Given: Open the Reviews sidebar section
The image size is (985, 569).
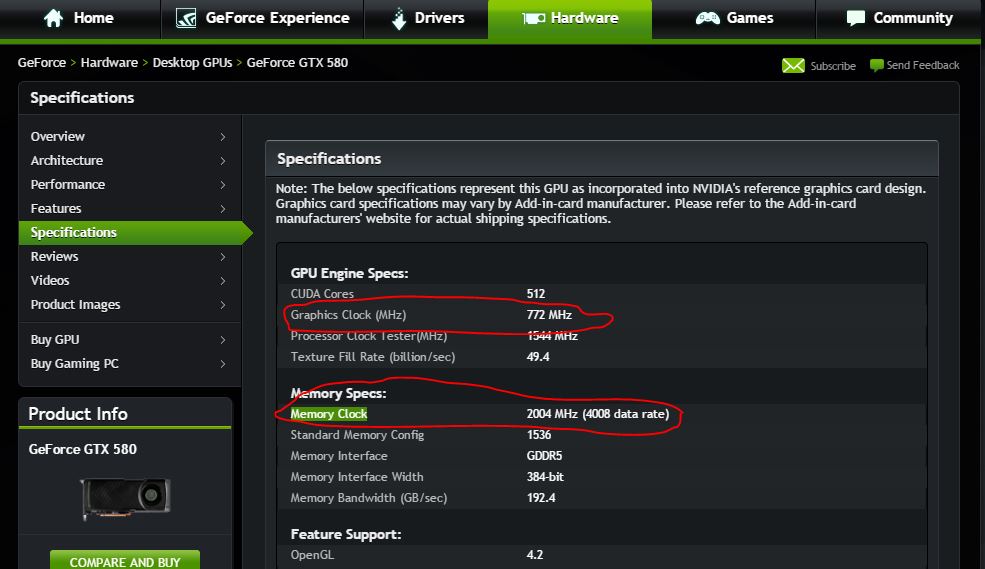Looking at the screenshot, I should click(x=54, y=257).
